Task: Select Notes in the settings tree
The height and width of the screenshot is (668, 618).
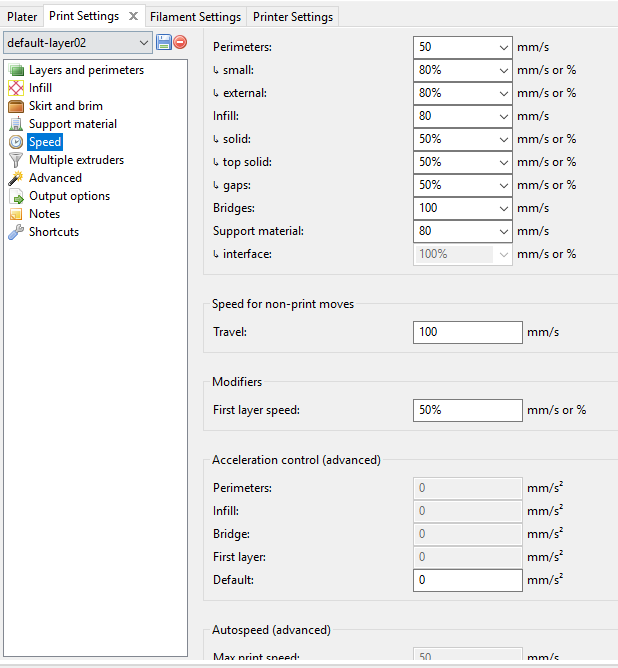Action: coord(44,214)
